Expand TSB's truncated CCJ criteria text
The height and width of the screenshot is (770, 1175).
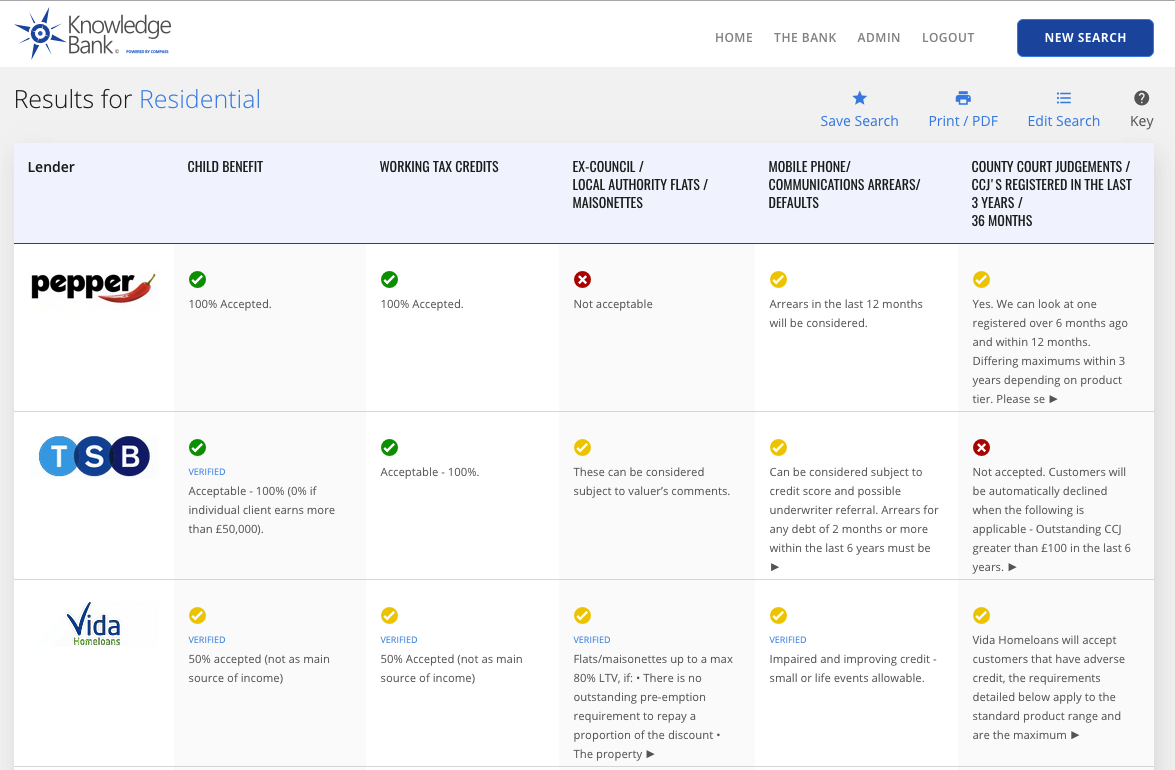(x=1012, y=567)
